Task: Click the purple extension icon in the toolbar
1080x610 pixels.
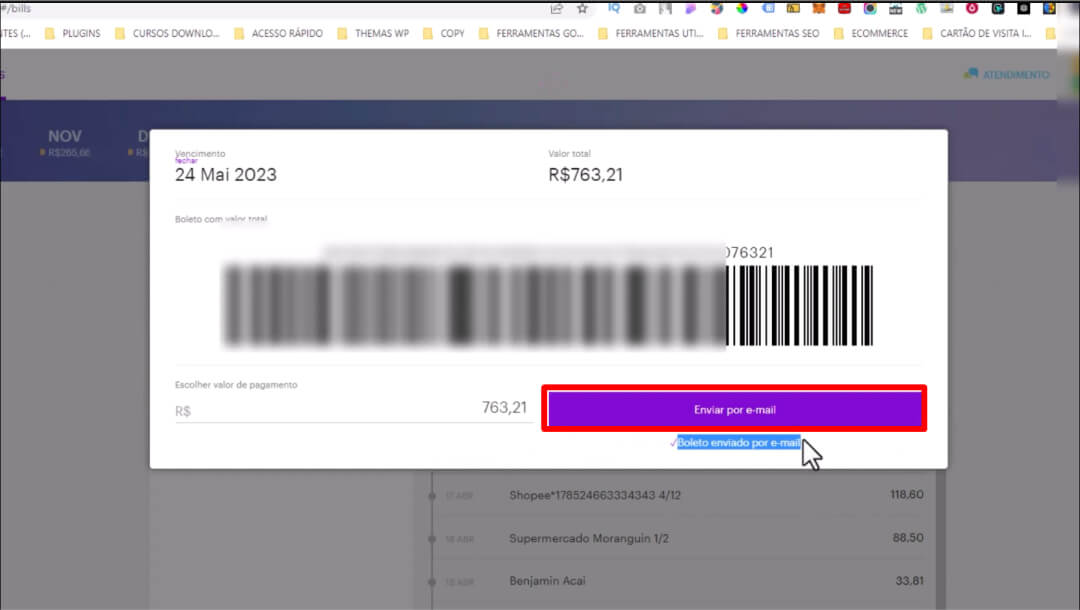Action: pyautogui.click(x=690, y=7)
